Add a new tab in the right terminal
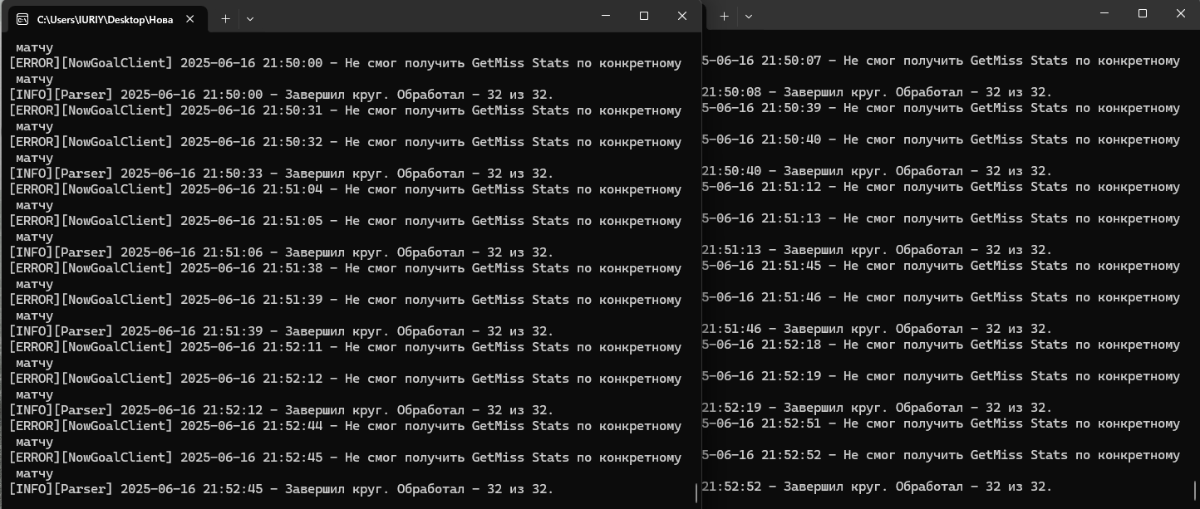 [x=724, y=16]
